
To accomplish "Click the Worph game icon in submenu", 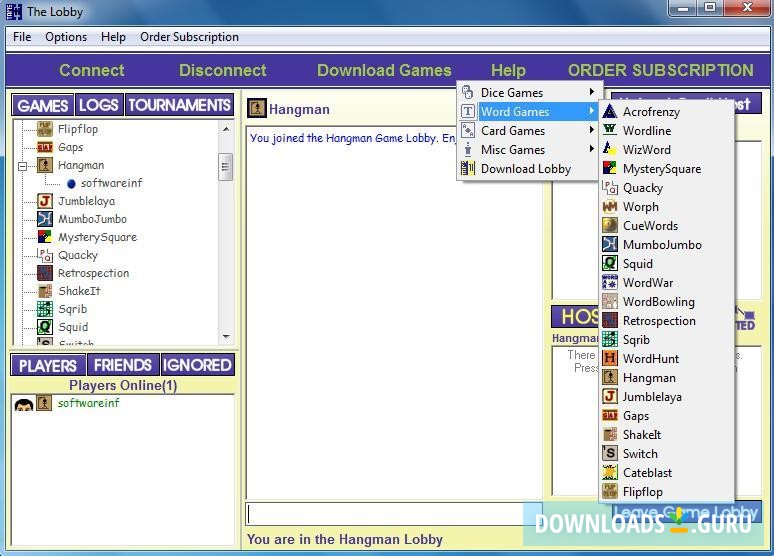I will pos(610,206).
